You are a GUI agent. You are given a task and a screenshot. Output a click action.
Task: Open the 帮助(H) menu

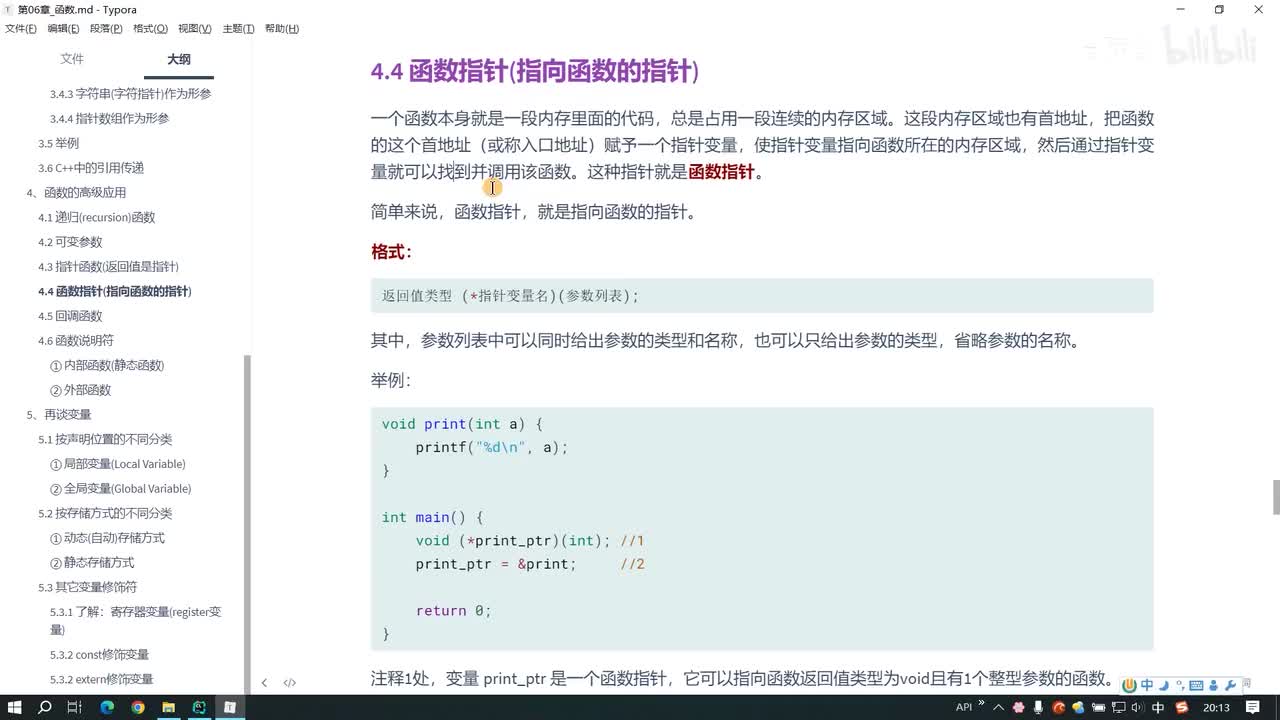tap(282, 29)
